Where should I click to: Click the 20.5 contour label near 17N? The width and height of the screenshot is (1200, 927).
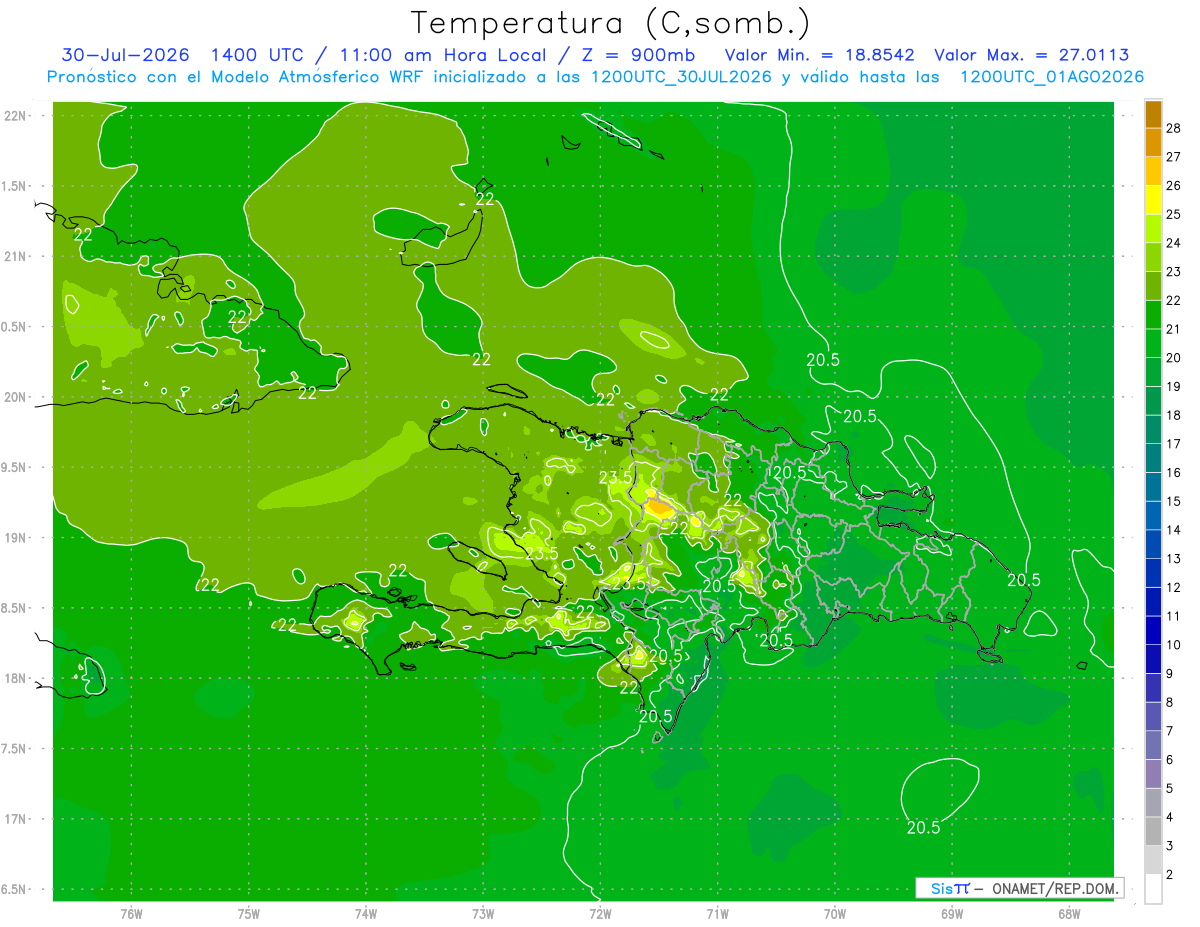(923, 828)
